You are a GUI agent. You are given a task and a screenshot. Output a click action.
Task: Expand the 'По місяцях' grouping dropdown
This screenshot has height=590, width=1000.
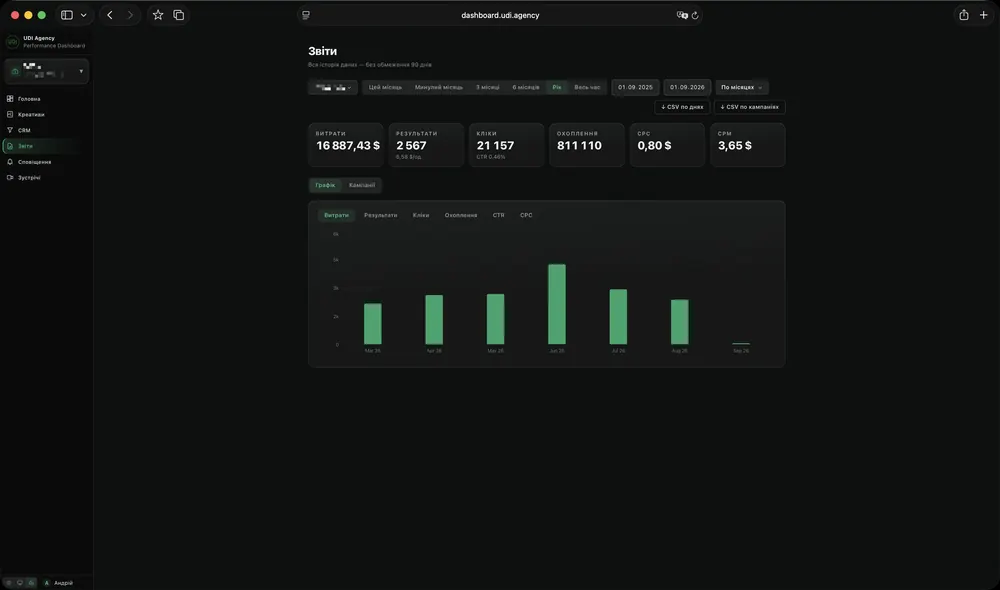pos(741,87)
